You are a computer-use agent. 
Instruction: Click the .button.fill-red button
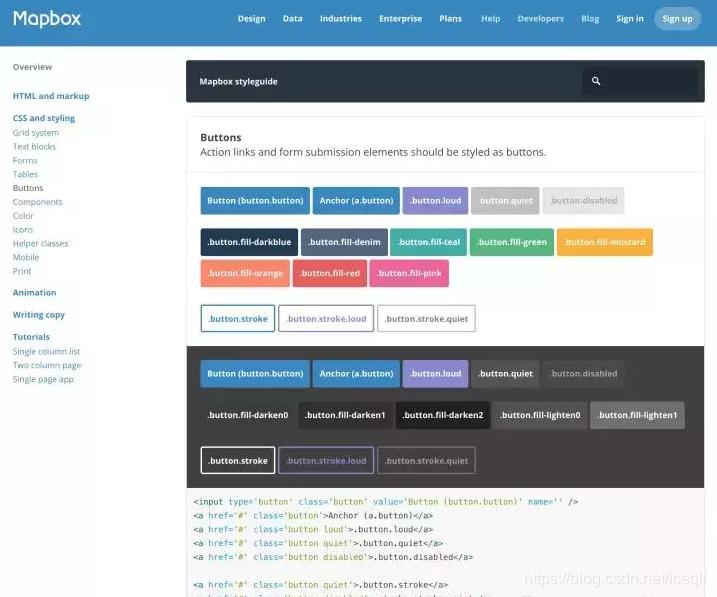point(330,273)
